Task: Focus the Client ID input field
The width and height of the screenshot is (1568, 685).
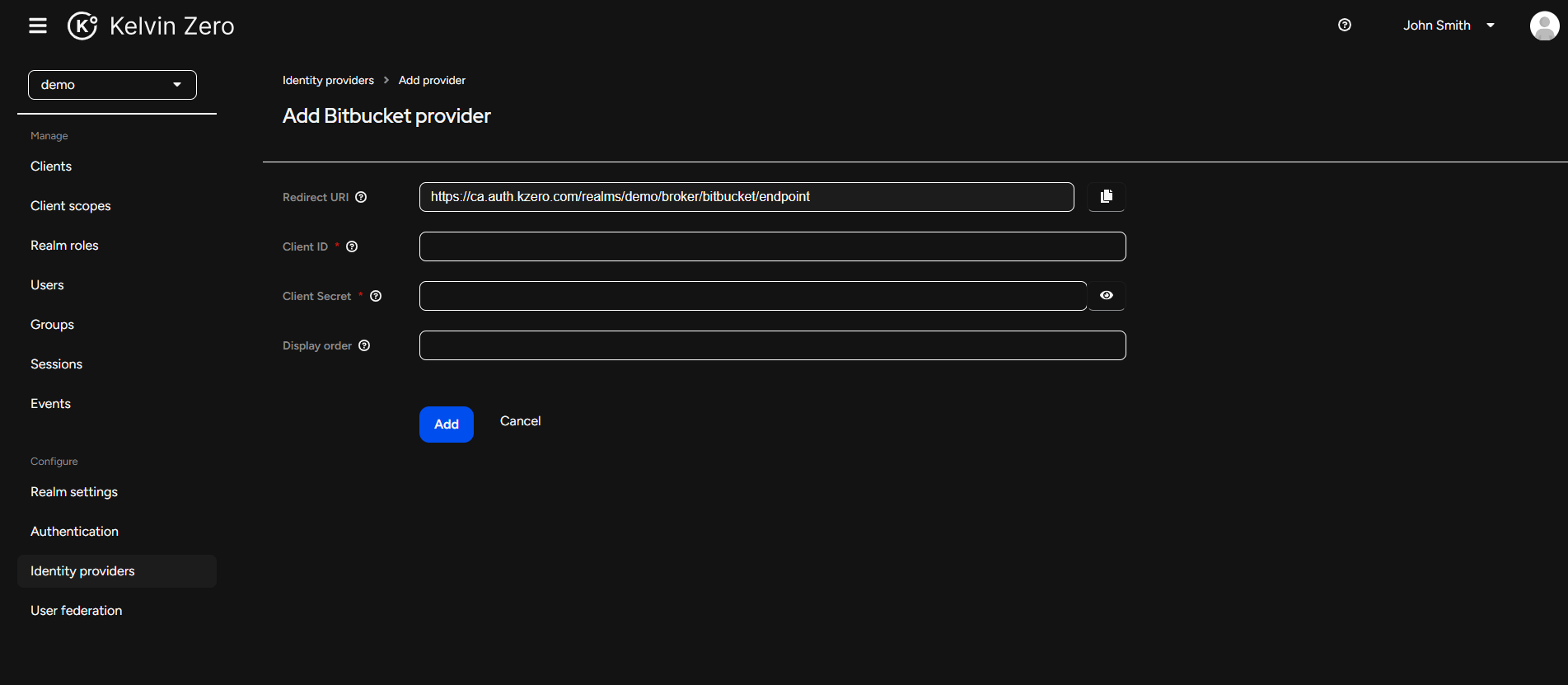Action: pos(773,246)
